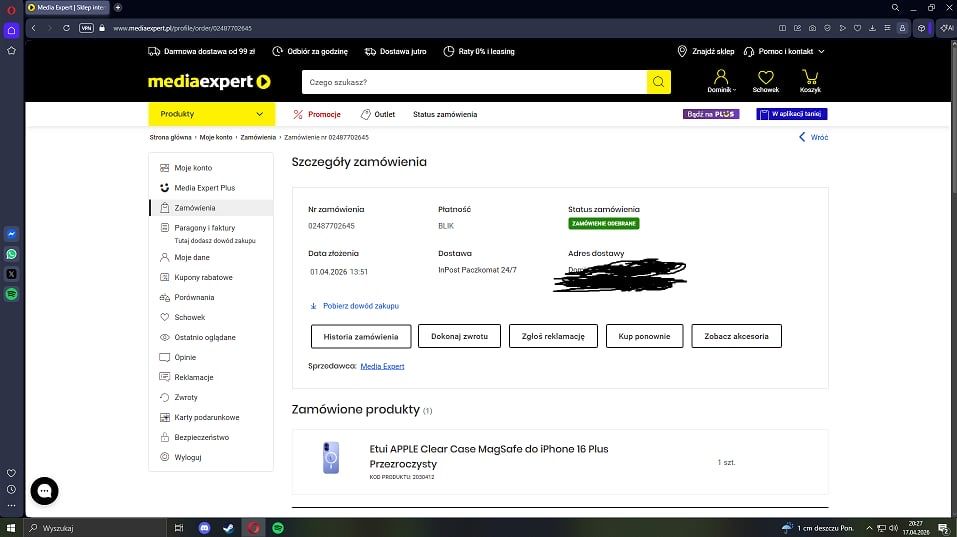
Task: Go back using the Wróć link
Action: [x=814, y=137]
